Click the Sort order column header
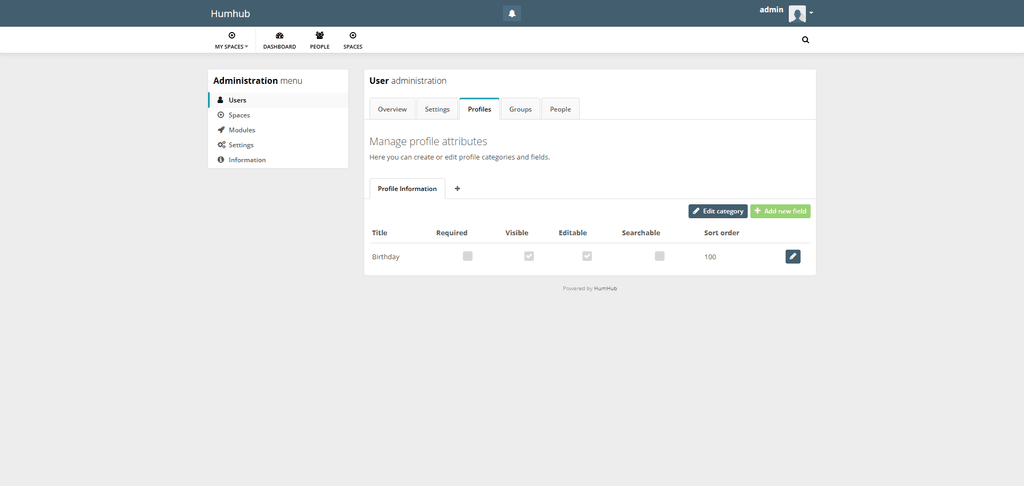This screenshot has height=486, width=1024. (722, 233)
